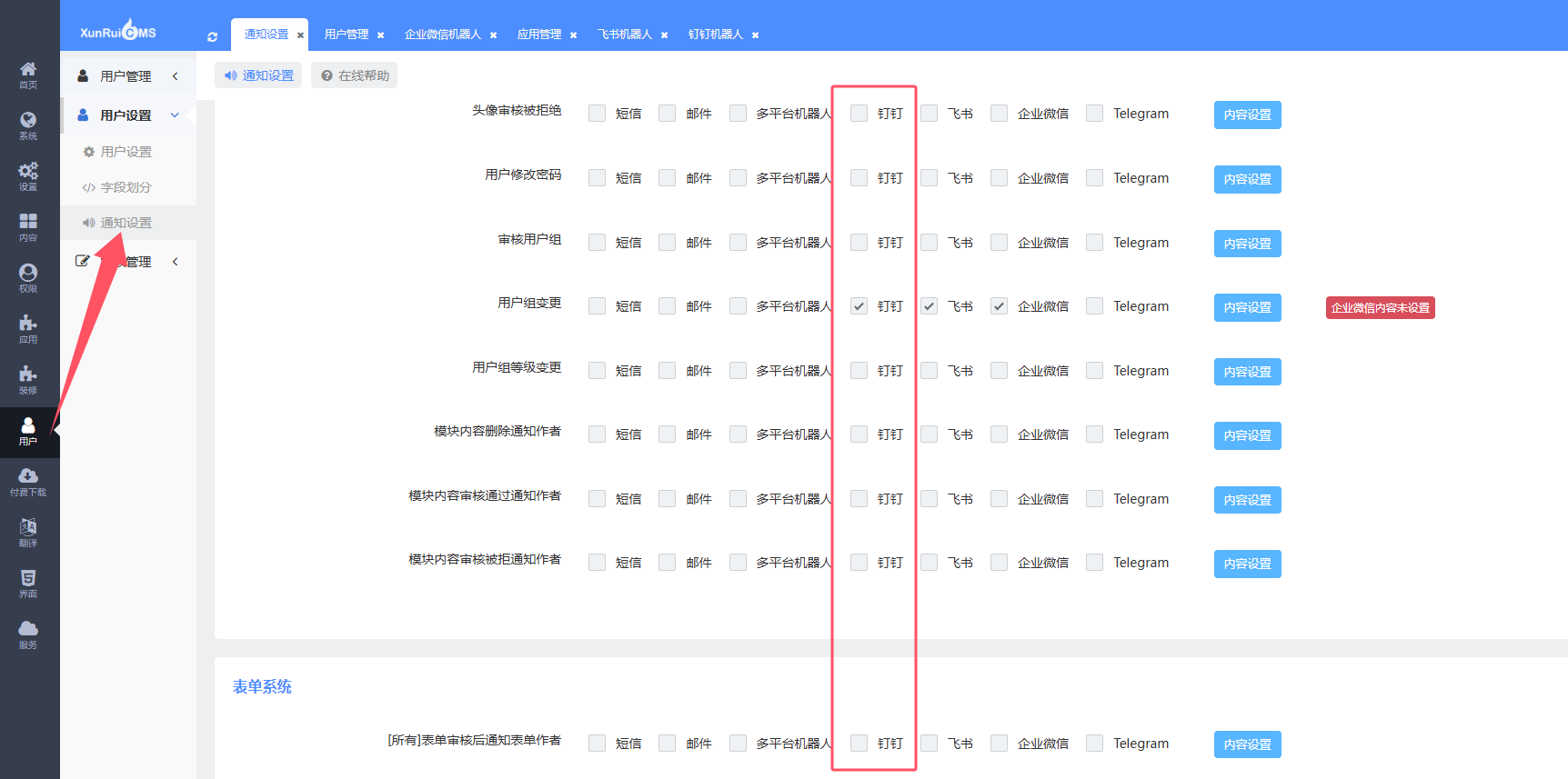This screenshot has height=779, width=1568.
Task: Click 内容设置 button for 审核用户组 row
Action: pyautogui.click(x=1247, y=244)
